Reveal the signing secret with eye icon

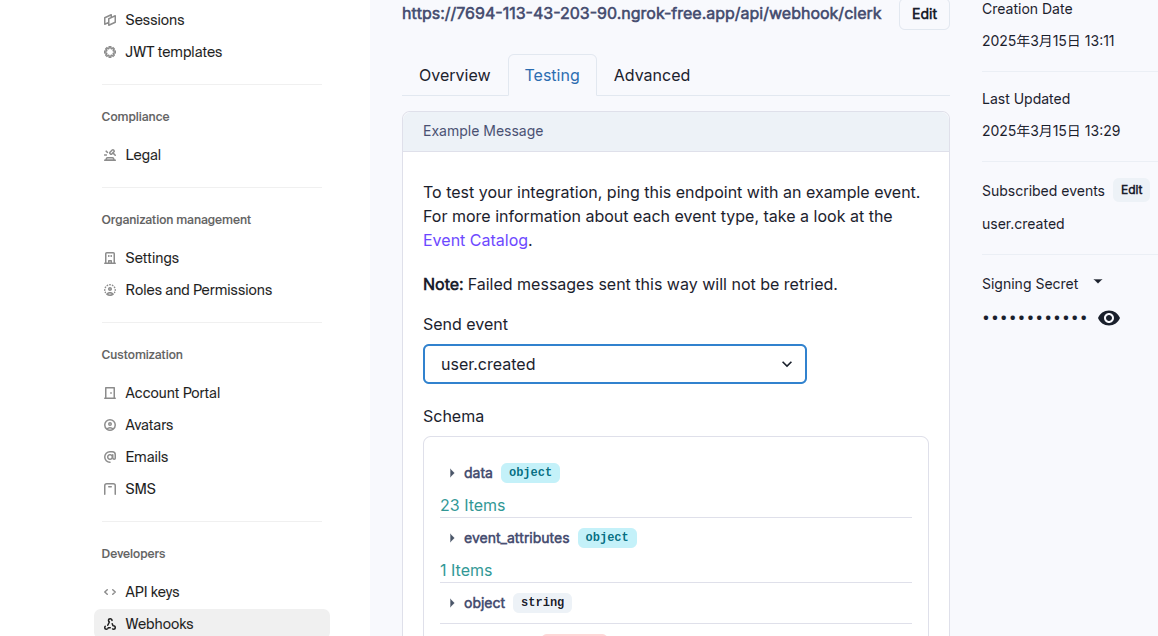pos(1108,318)
